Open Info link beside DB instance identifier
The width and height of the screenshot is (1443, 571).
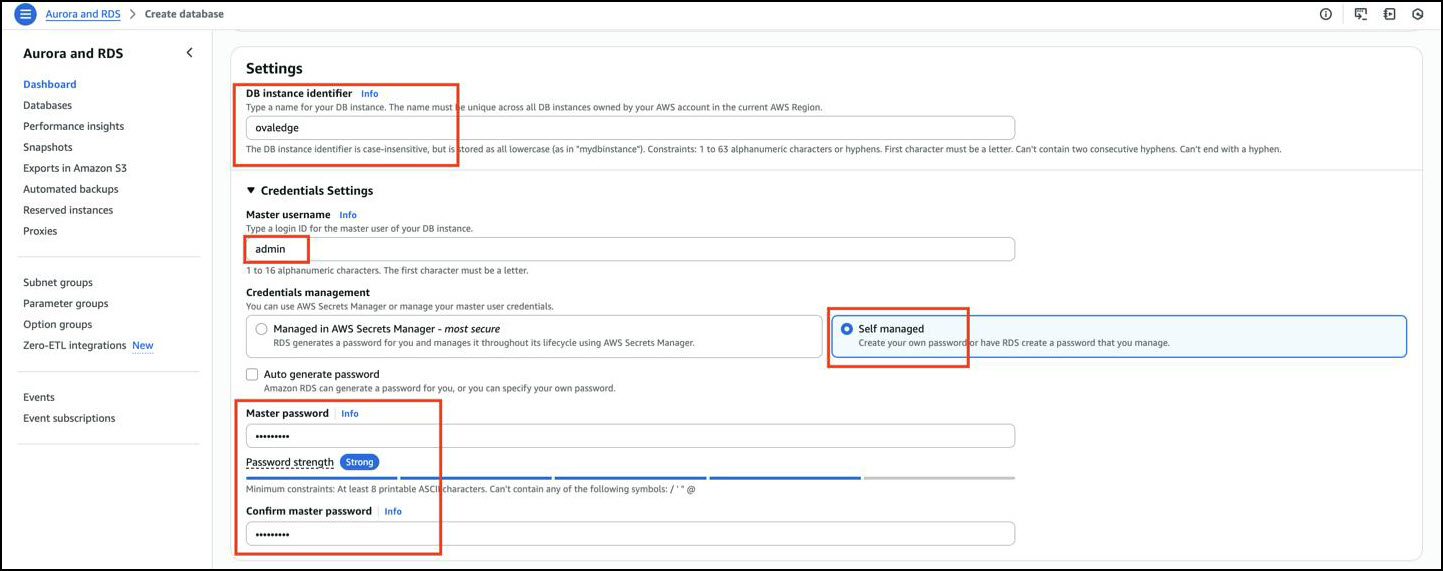[x=369, y=94]
